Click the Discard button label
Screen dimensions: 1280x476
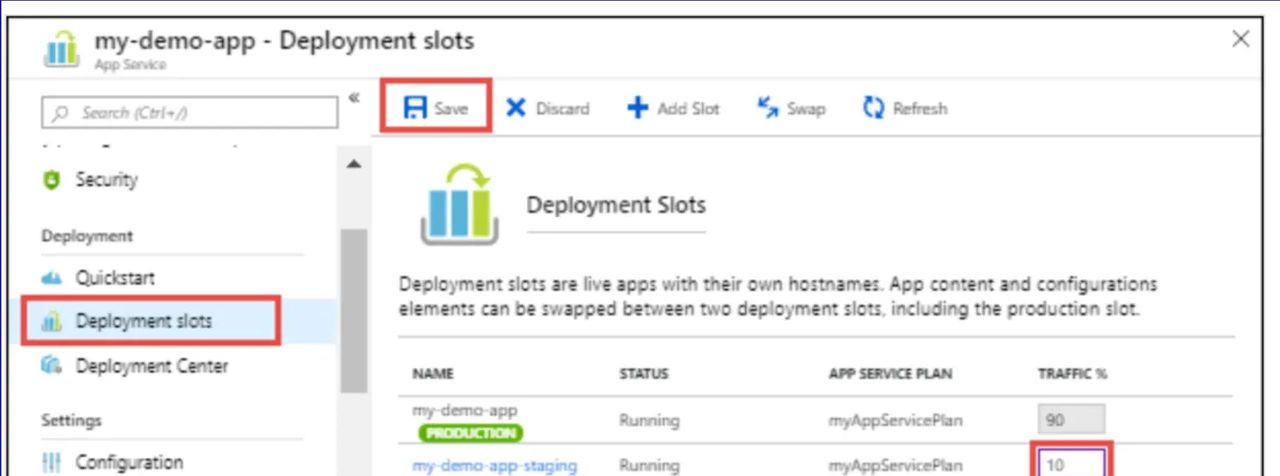point(562,109)
